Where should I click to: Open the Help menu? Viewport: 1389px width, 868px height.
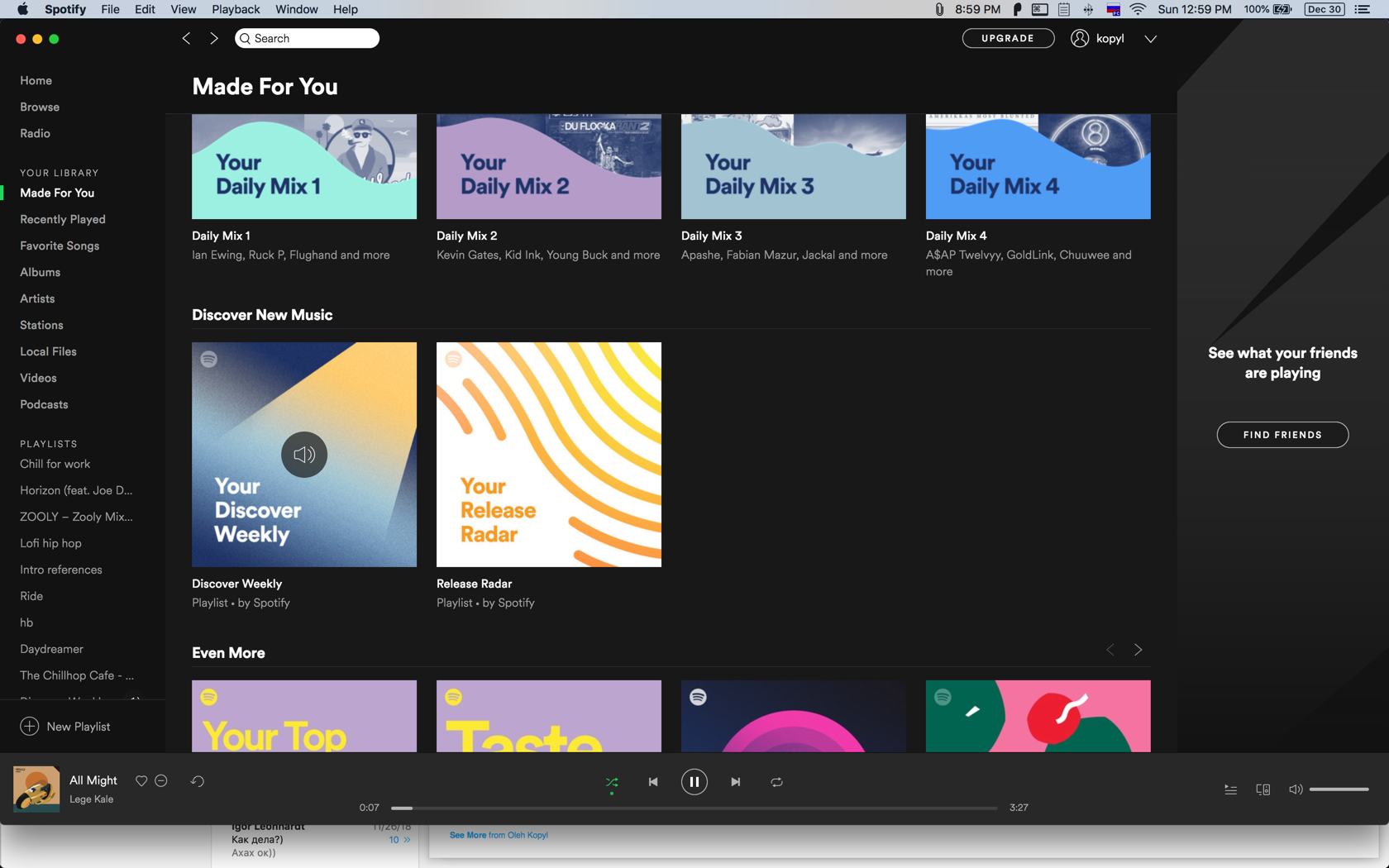point(346,9)
